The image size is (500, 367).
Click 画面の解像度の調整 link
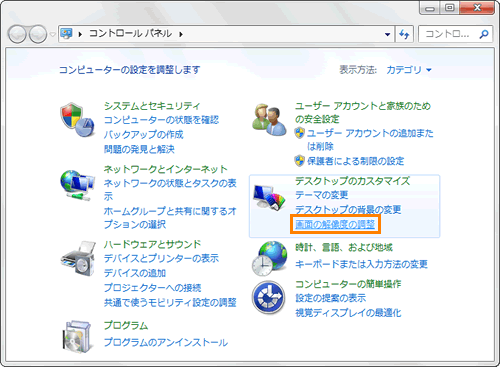click(335, 224)
